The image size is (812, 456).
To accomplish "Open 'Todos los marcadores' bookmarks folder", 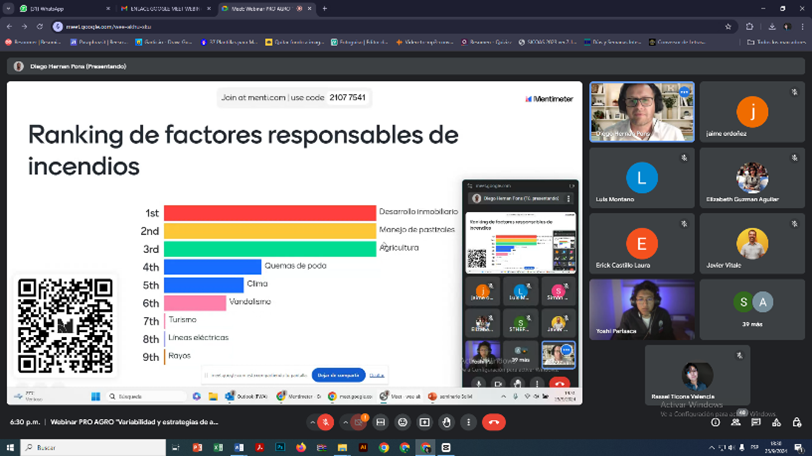I will [x=775, y=42].
